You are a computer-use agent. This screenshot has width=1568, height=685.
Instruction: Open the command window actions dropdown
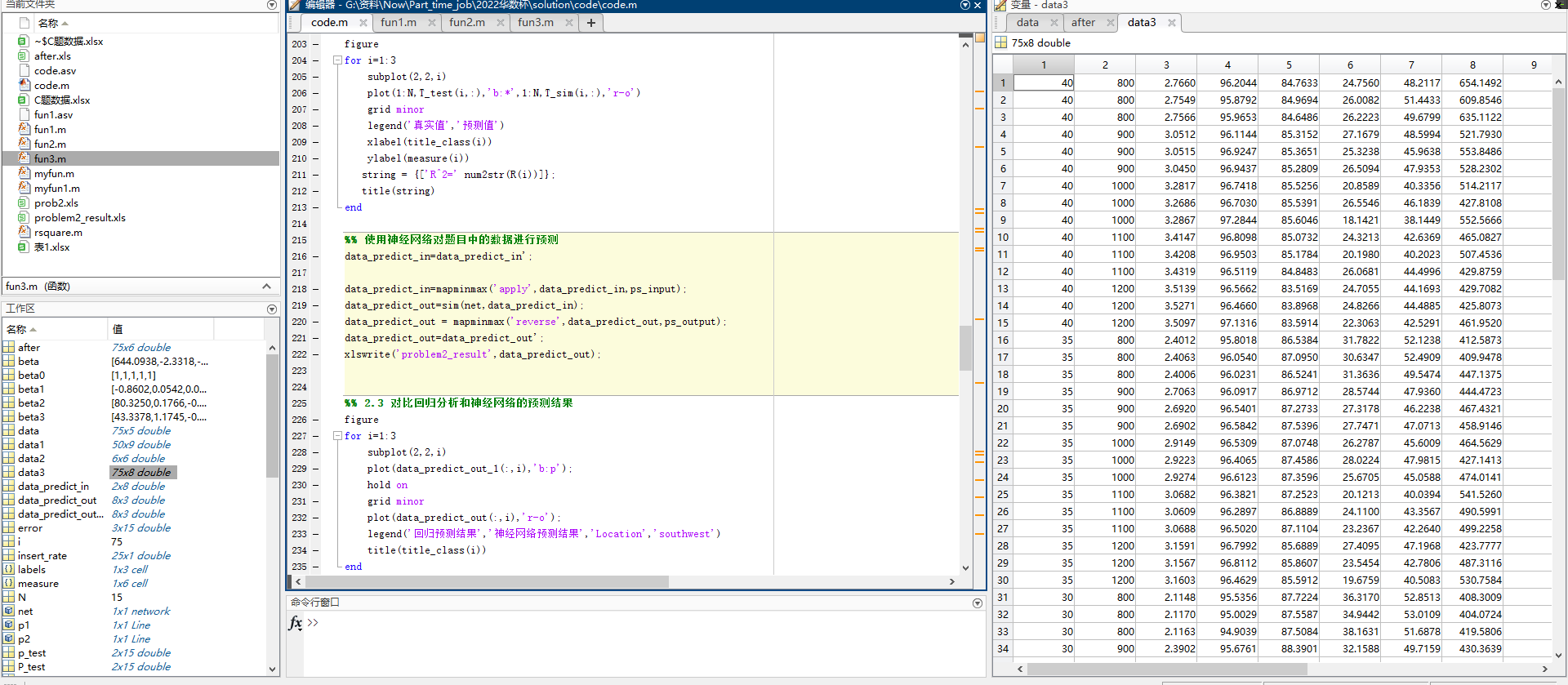pyautogui.click(x=978, y=603)
